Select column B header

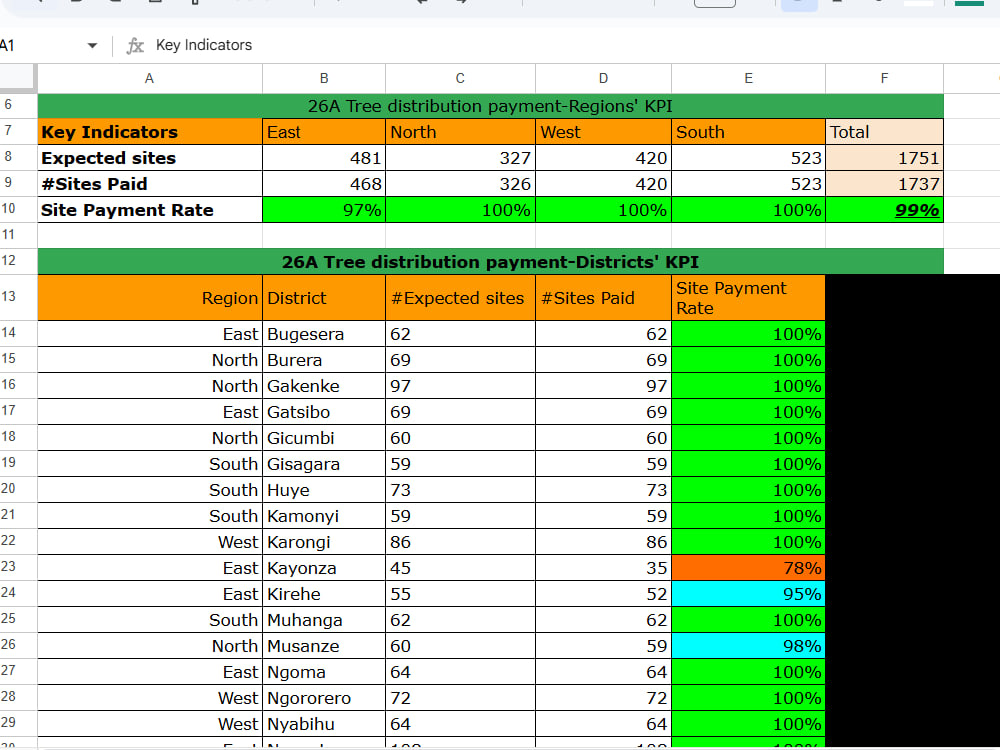[x=324, y=78]
